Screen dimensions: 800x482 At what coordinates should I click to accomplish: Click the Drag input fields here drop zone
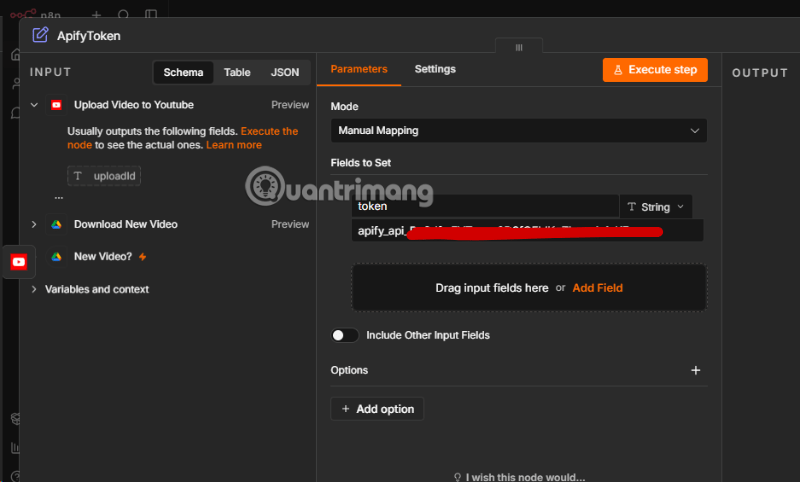(x=529, y=288)
